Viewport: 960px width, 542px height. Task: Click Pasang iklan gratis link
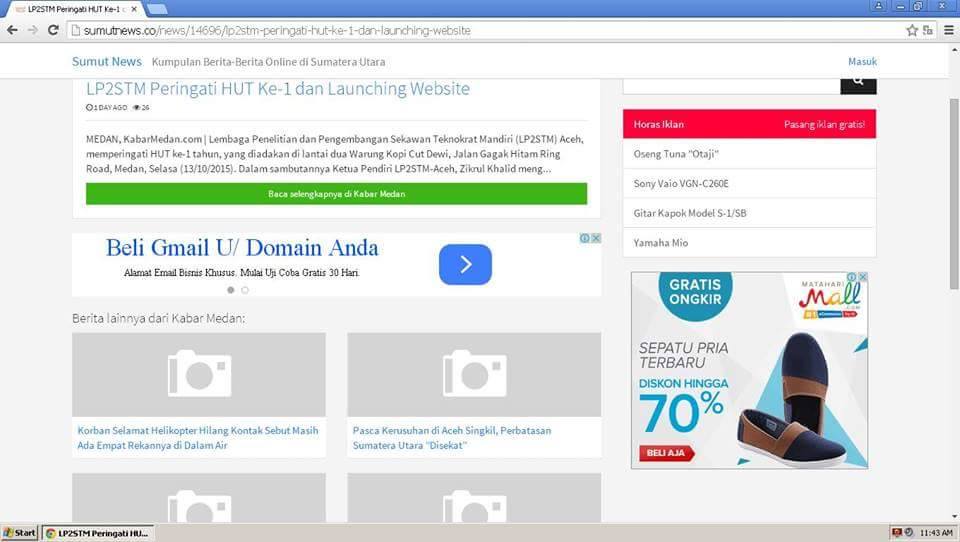[x=824, y=125]
